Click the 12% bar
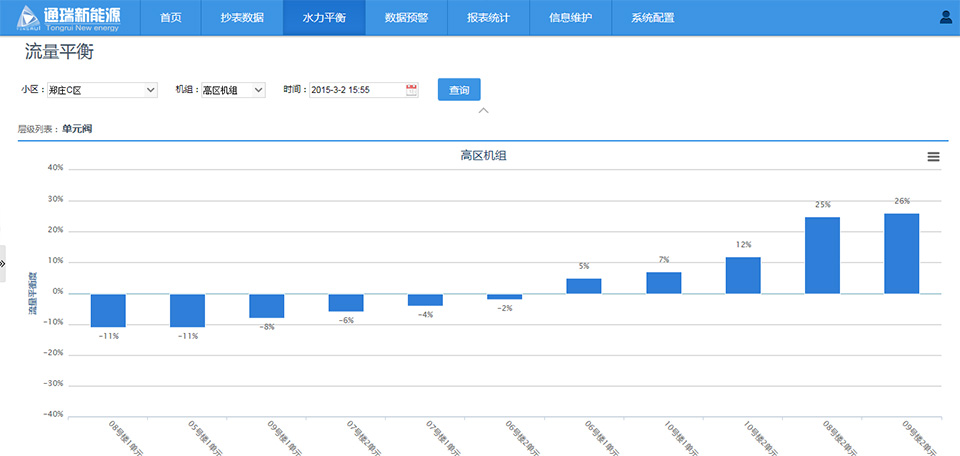Screen dimensions: 960x456 click(x=743, y=275)
